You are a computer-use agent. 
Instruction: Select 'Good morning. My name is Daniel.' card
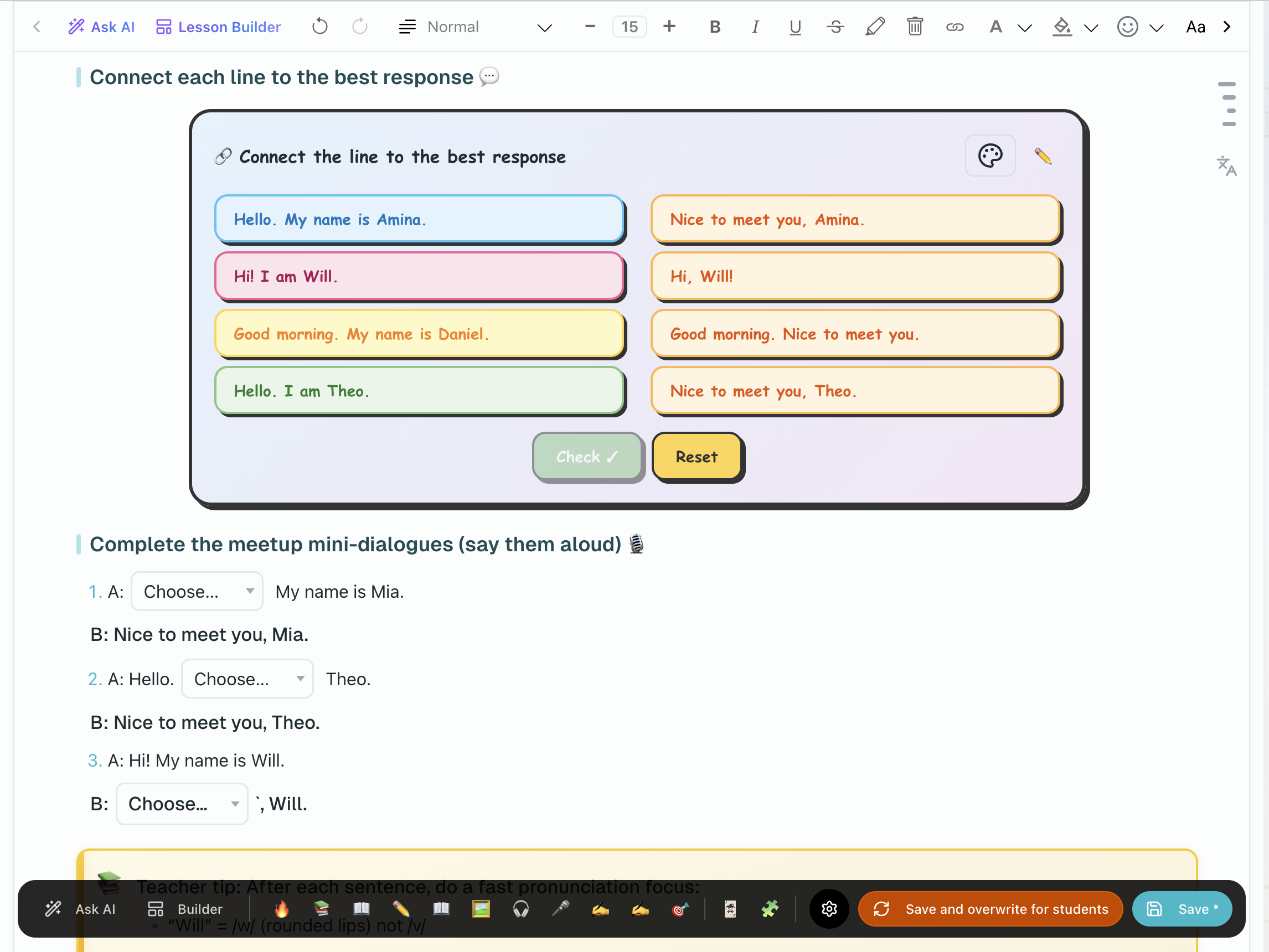coord(419,334)
